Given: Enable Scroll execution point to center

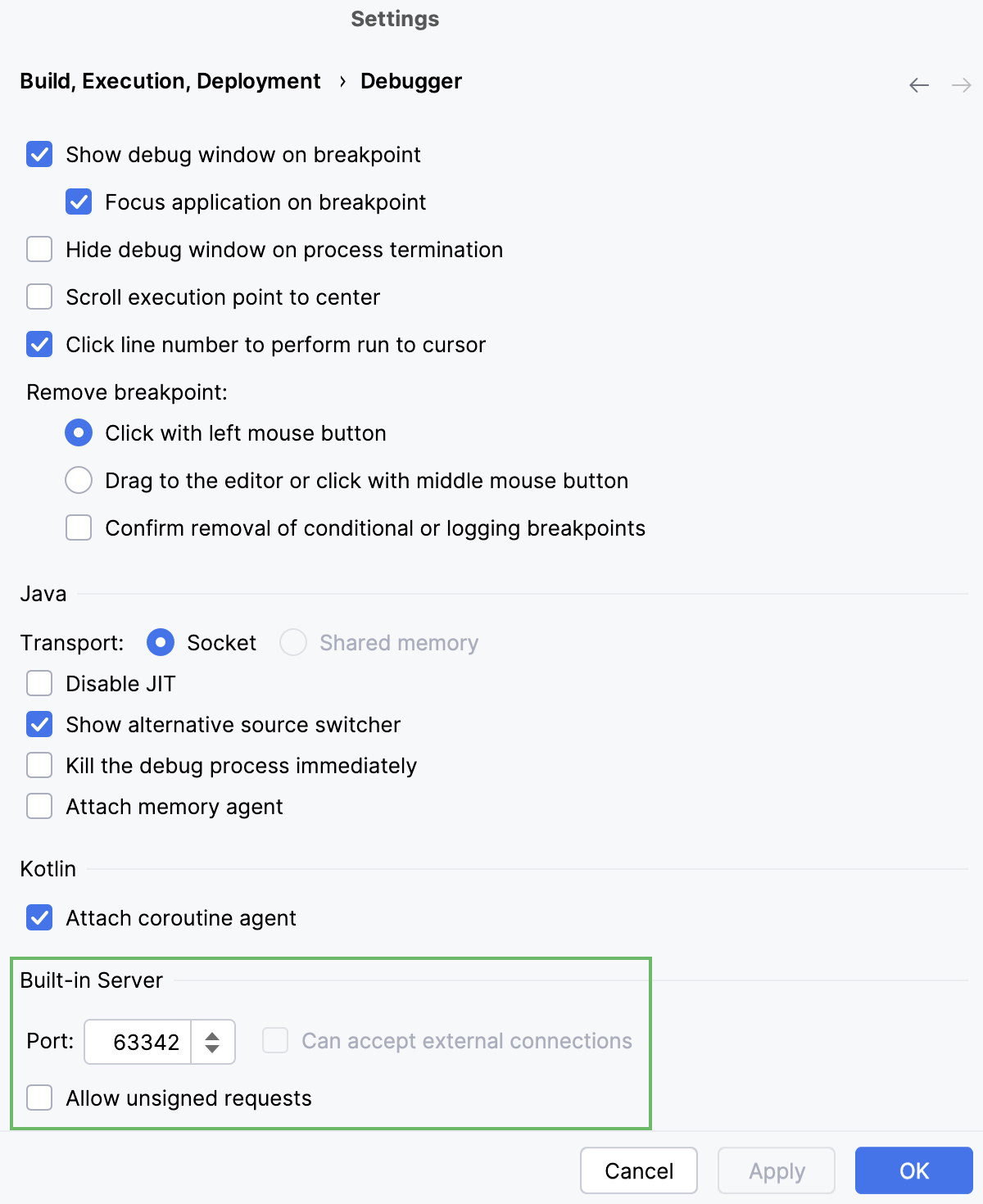Looking at the screenshot, I should pyautogui.click(x=39, y=296).
